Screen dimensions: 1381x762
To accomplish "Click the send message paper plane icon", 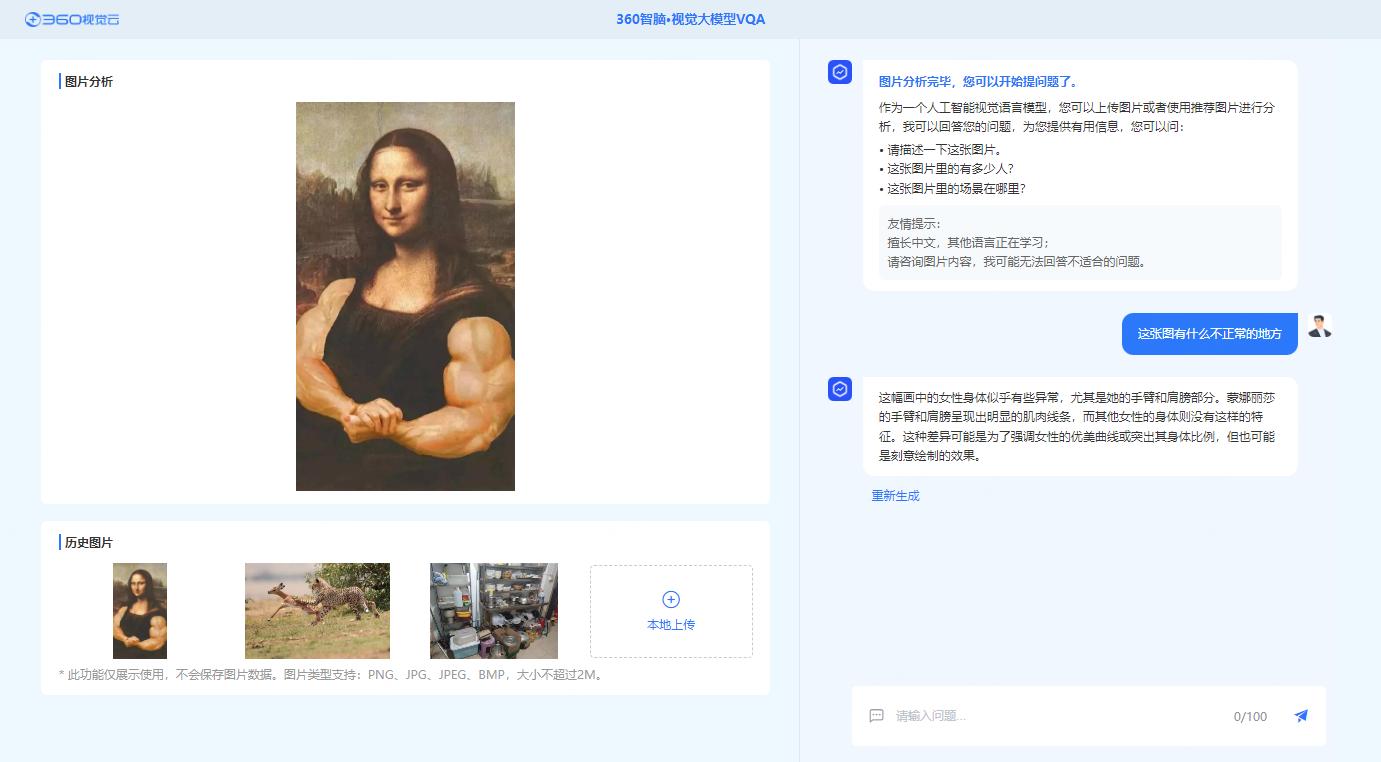I will [x=1300, y=716].
